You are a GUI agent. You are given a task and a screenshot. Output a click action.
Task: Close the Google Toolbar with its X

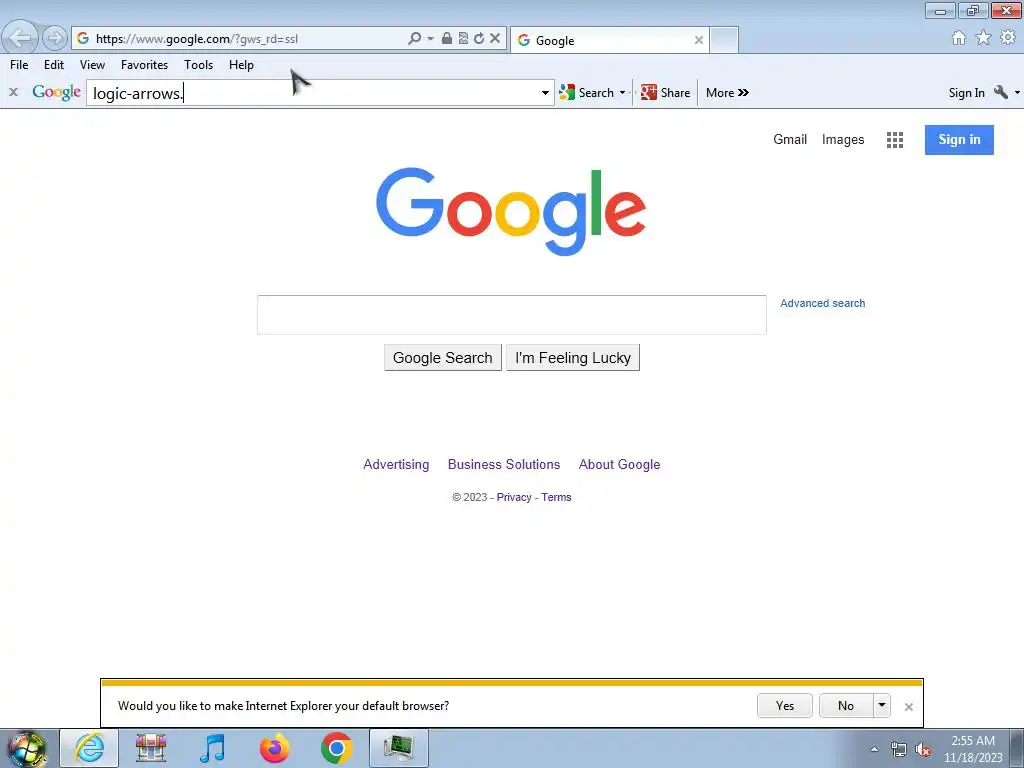point(13,92)
